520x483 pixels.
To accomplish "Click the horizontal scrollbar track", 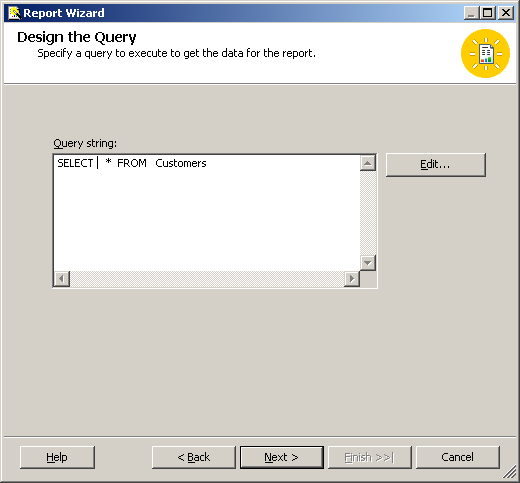I will click(207, 278).
